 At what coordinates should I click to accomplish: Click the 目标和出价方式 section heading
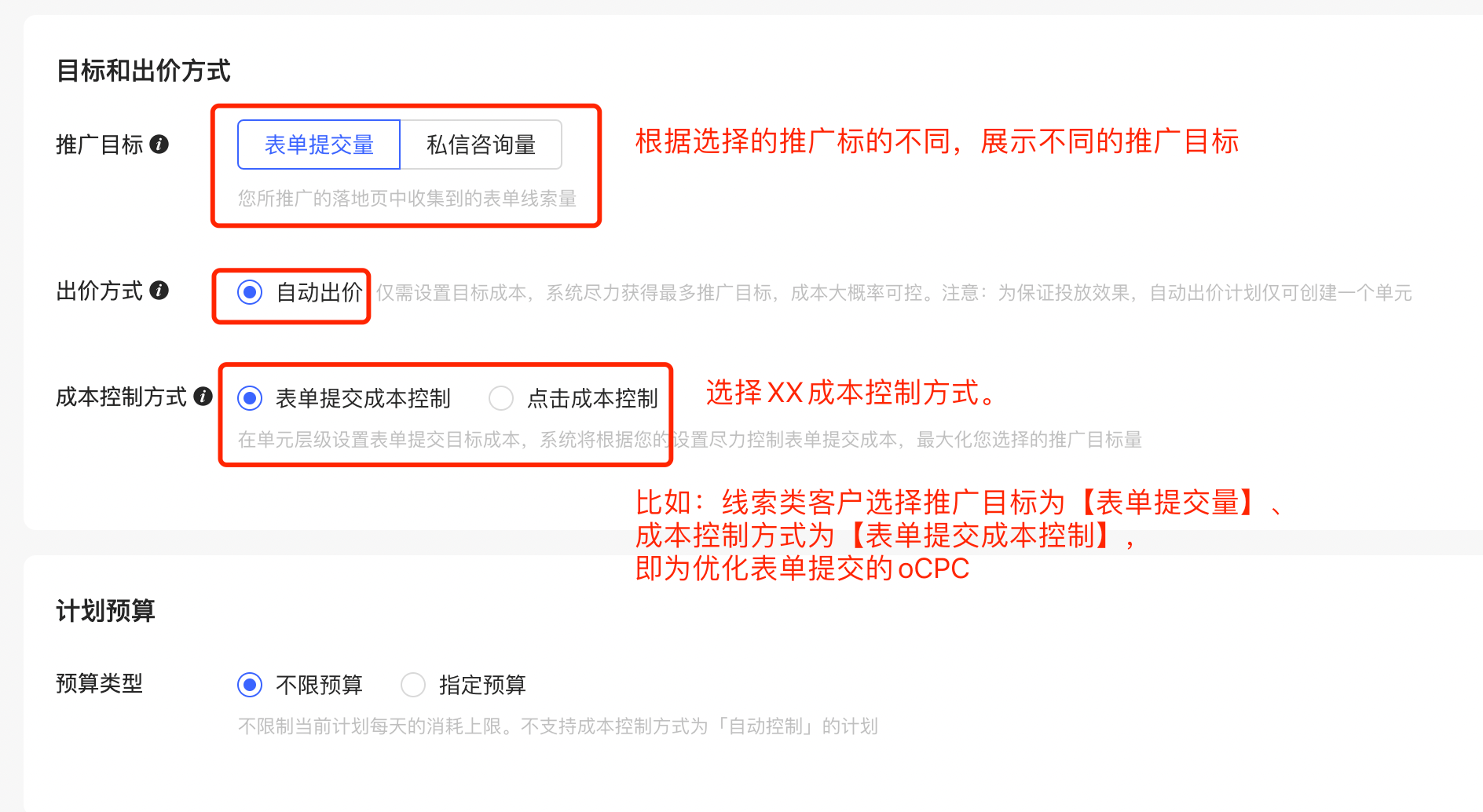click(x=144, y=71)
